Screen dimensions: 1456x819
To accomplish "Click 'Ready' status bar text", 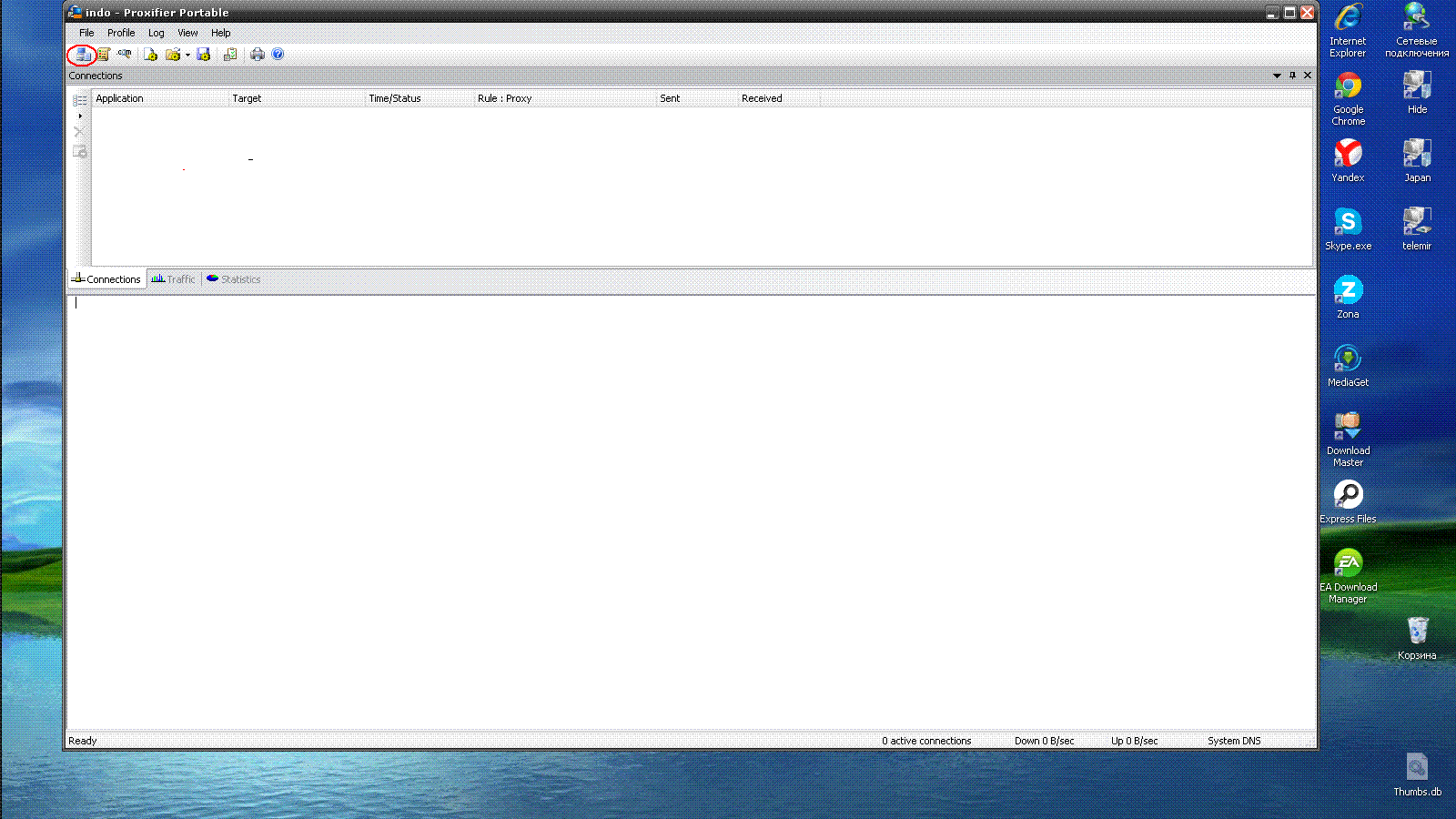I will click(x=83, y=741).
